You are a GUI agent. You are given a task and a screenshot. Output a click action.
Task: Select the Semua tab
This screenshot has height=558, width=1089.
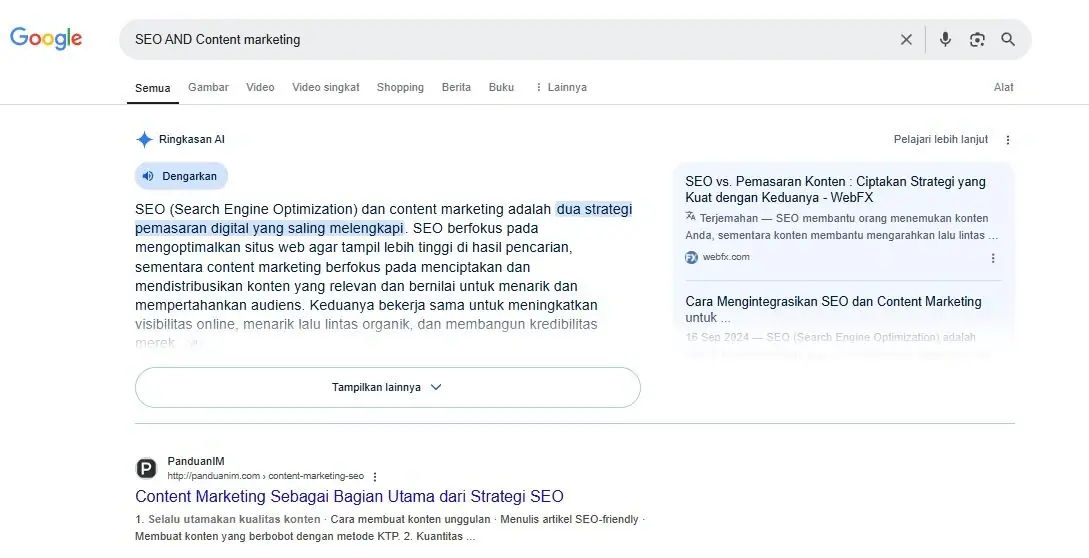[x=153, y=88]
